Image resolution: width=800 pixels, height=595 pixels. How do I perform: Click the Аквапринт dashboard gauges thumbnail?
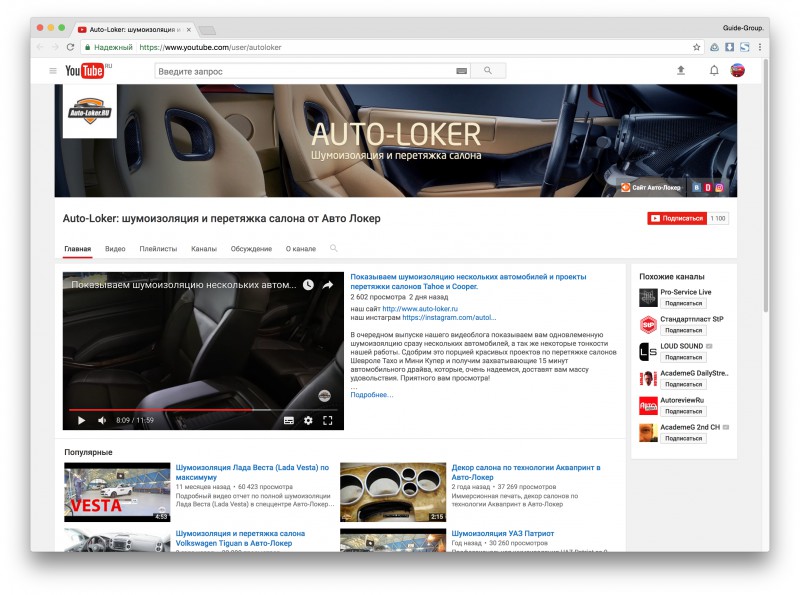[x=393, y=492]
